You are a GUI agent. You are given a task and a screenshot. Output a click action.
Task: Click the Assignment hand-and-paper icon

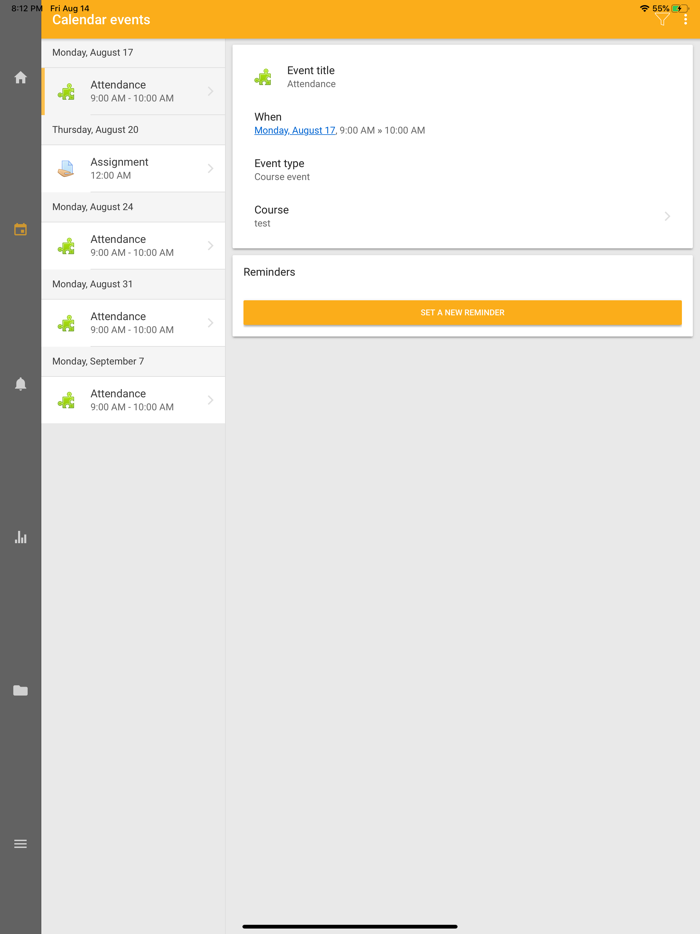66,169
